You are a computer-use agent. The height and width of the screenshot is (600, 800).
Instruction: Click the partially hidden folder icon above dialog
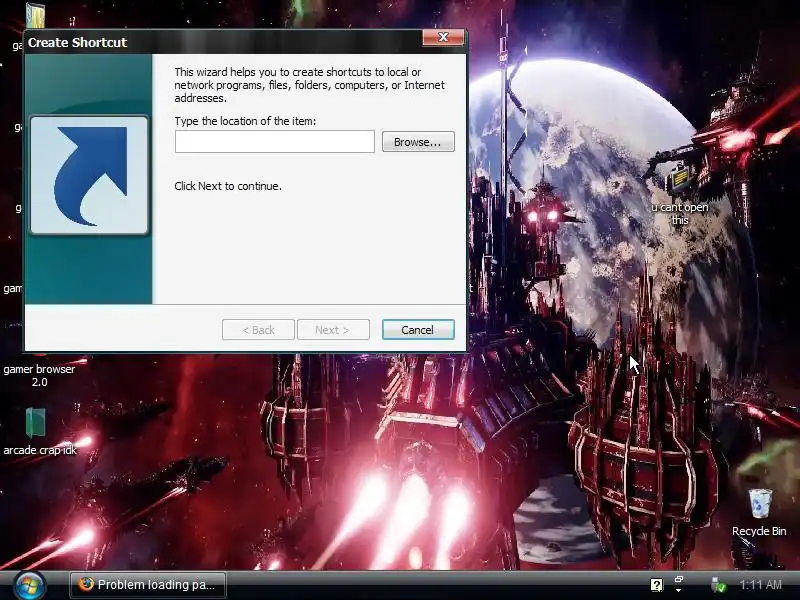coord(35,15)
